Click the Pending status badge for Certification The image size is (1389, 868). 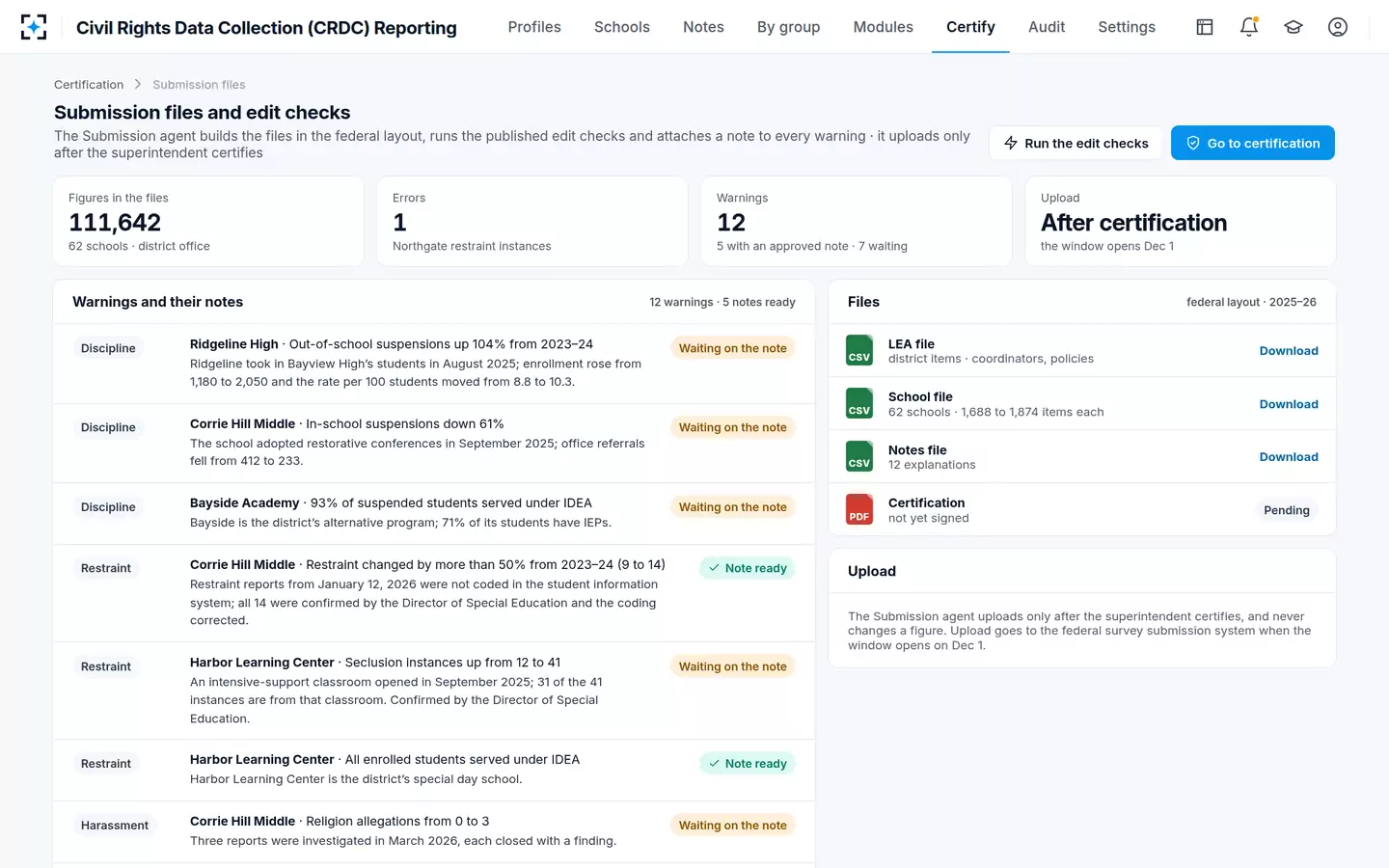[x=1287, y=510]
